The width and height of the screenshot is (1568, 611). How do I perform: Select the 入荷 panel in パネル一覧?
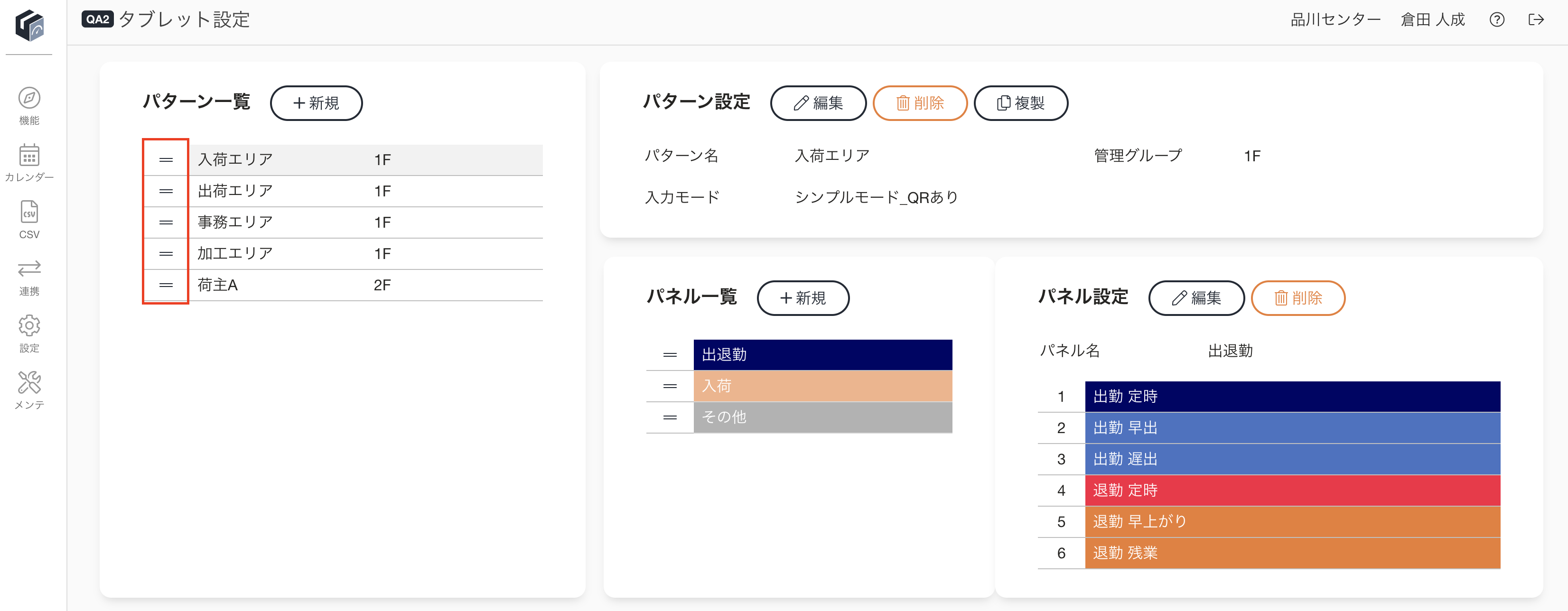point(822,386)
